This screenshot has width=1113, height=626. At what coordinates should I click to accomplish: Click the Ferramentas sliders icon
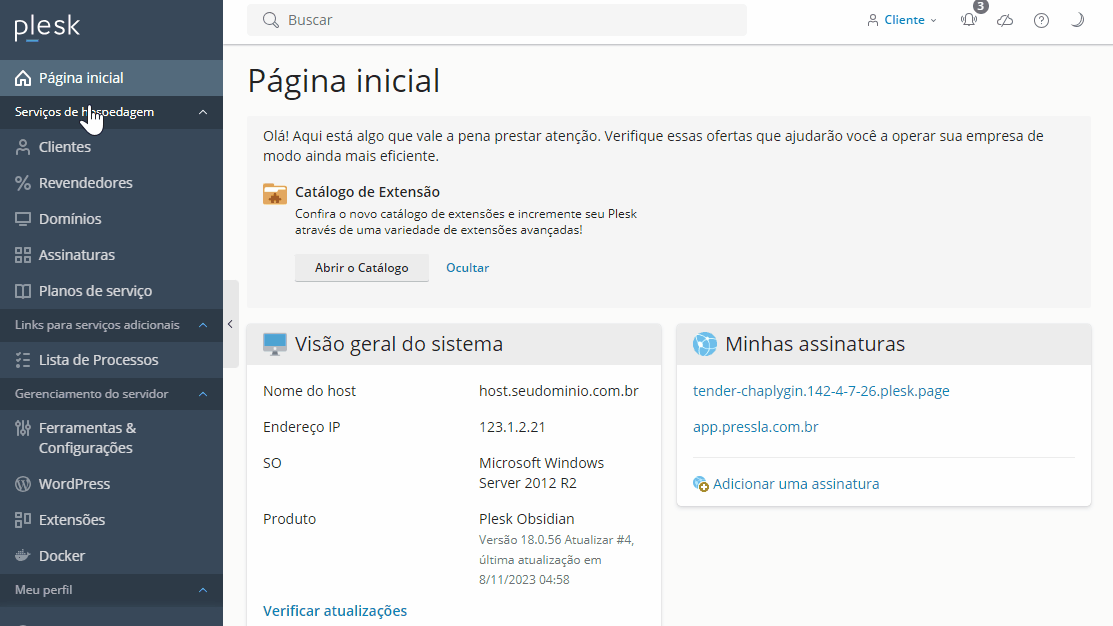[x=23, y=428]
